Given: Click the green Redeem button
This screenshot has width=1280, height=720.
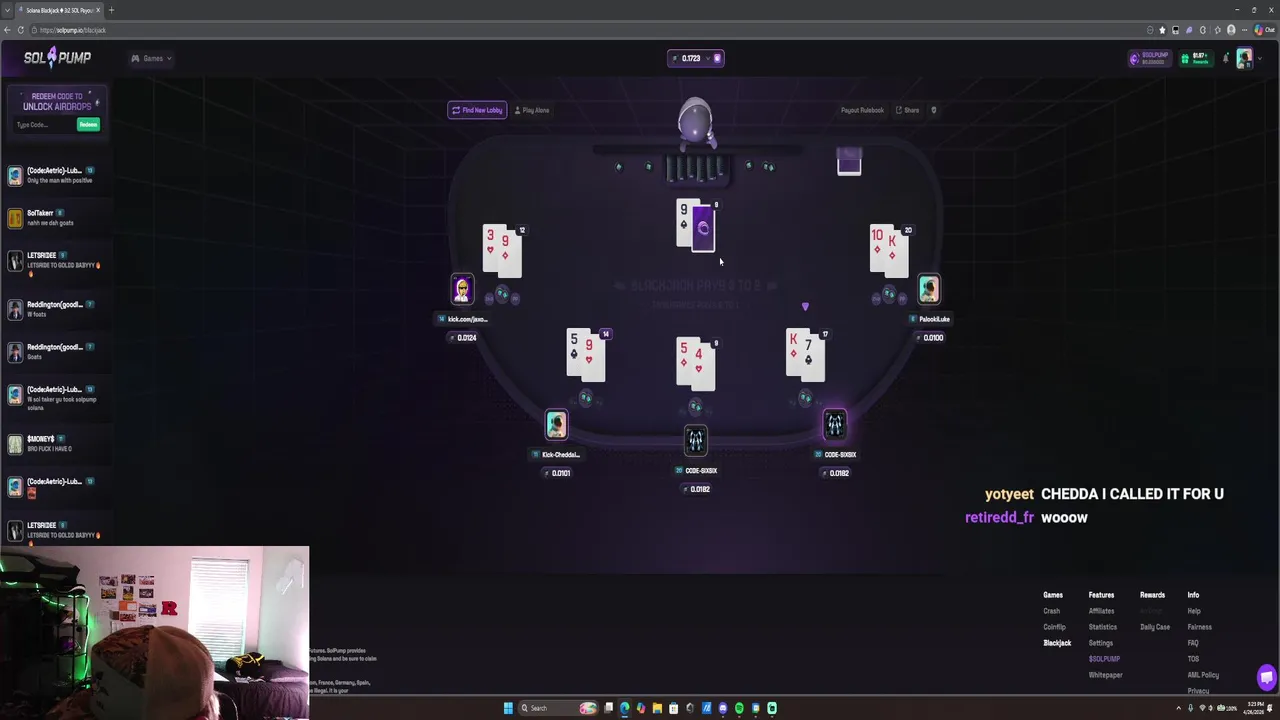Looking at the screenshot, I should click(x=88, y=125).
